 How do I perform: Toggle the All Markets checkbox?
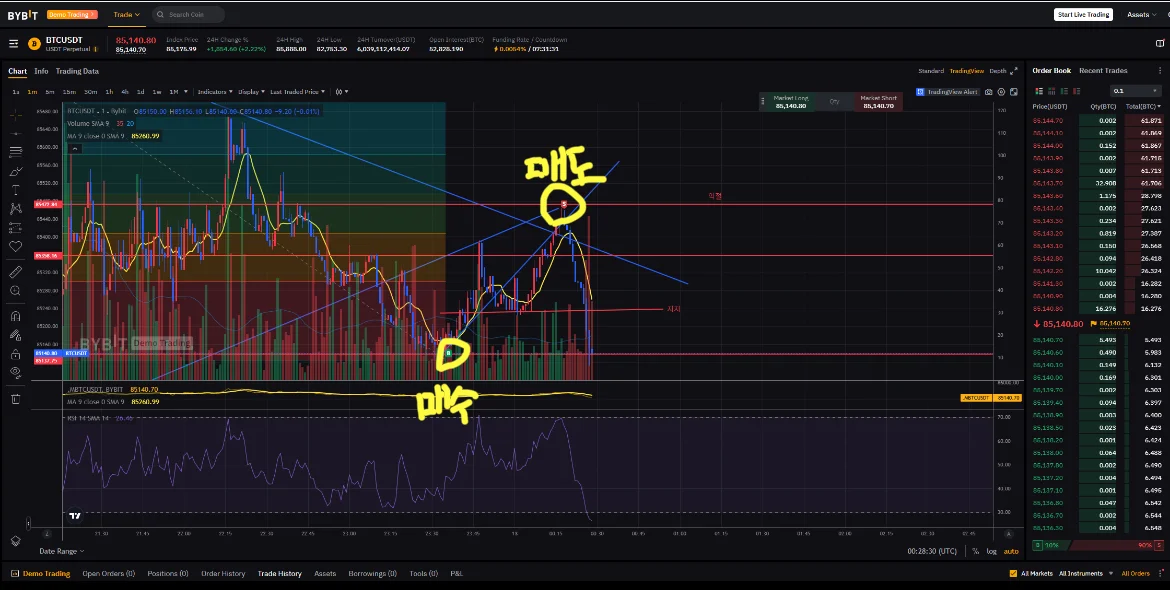1013,574
